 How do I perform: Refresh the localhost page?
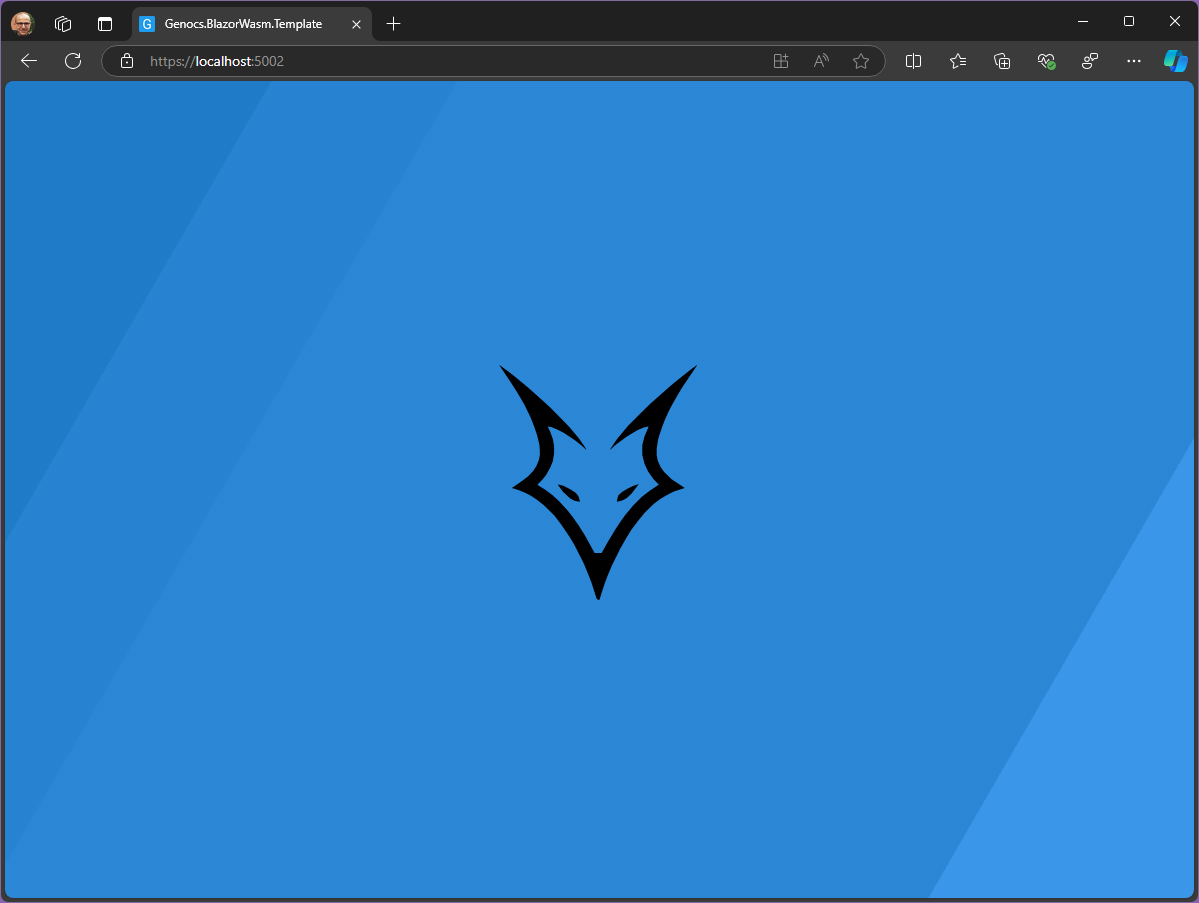coord(73,61)
